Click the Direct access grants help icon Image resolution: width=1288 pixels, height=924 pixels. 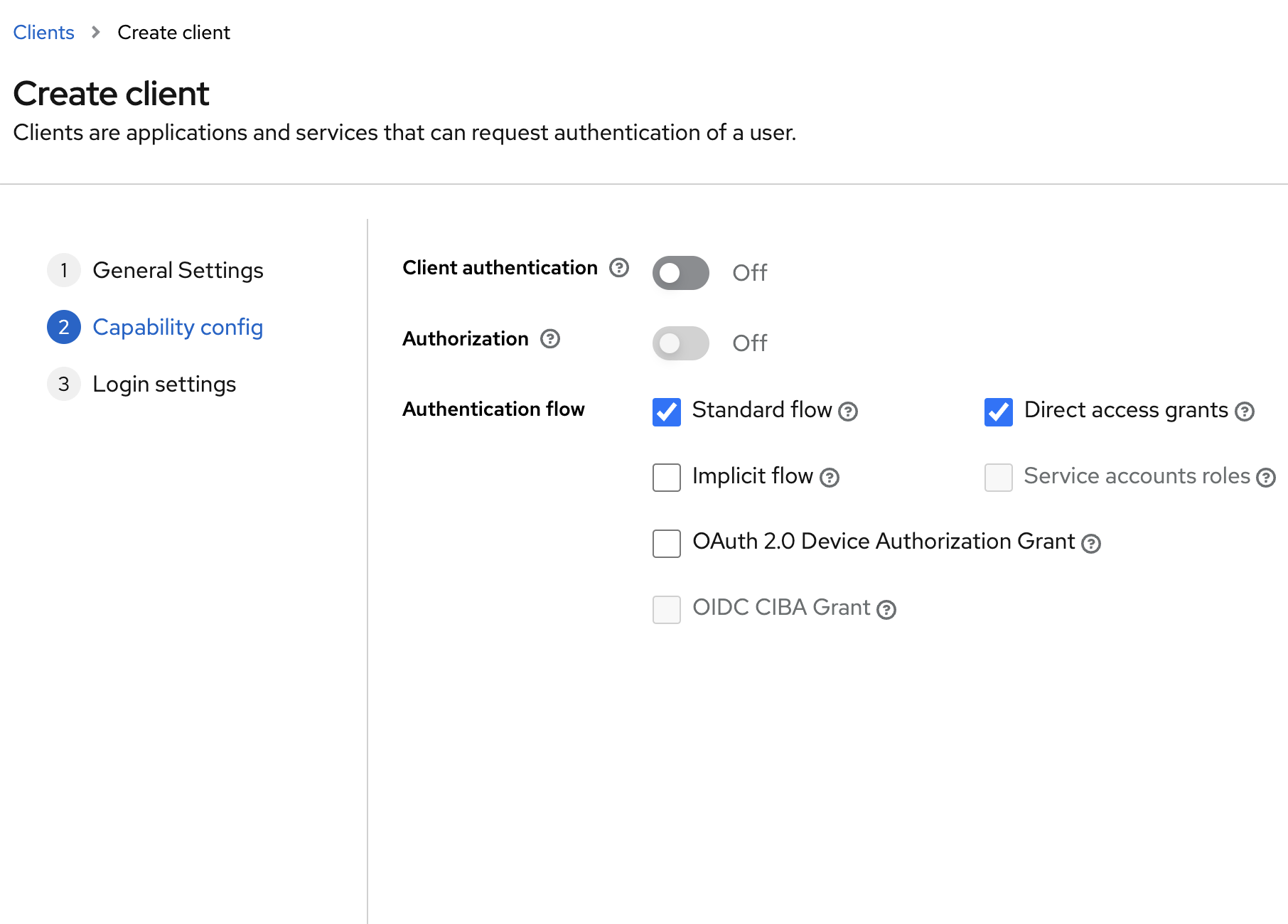tap(1243, 412)
